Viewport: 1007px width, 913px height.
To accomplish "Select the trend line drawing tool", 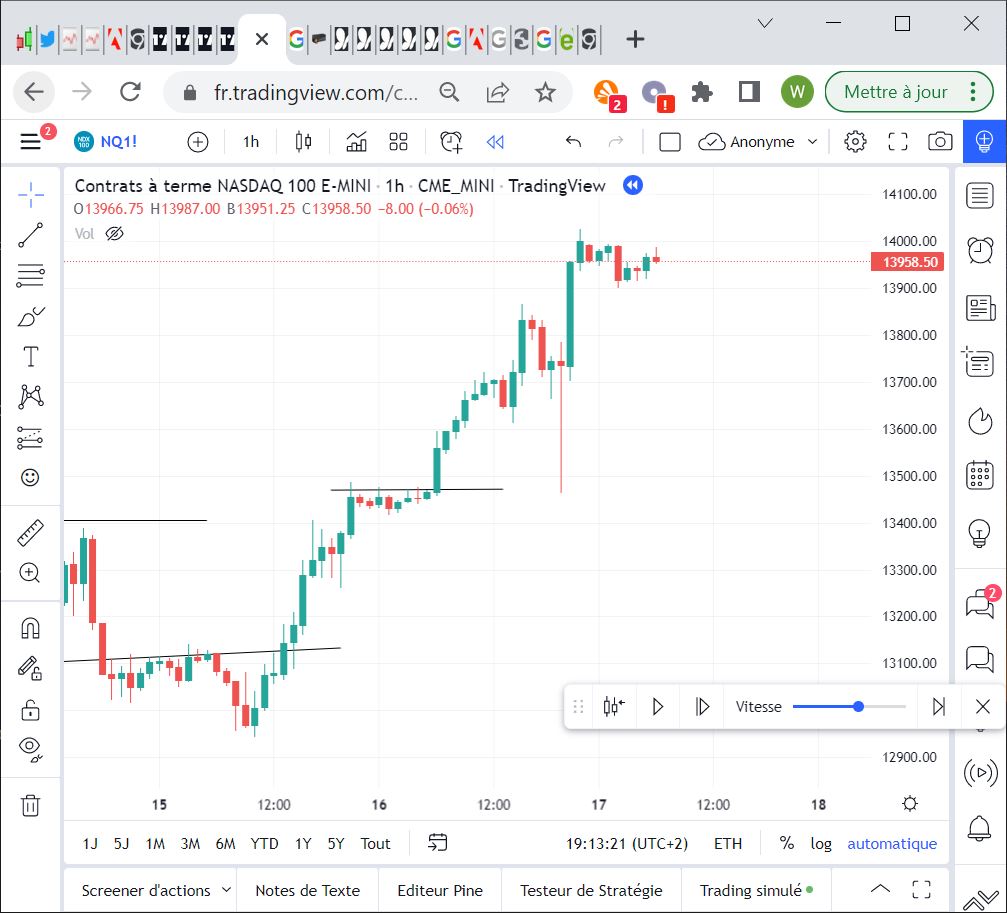I will 30,235.
